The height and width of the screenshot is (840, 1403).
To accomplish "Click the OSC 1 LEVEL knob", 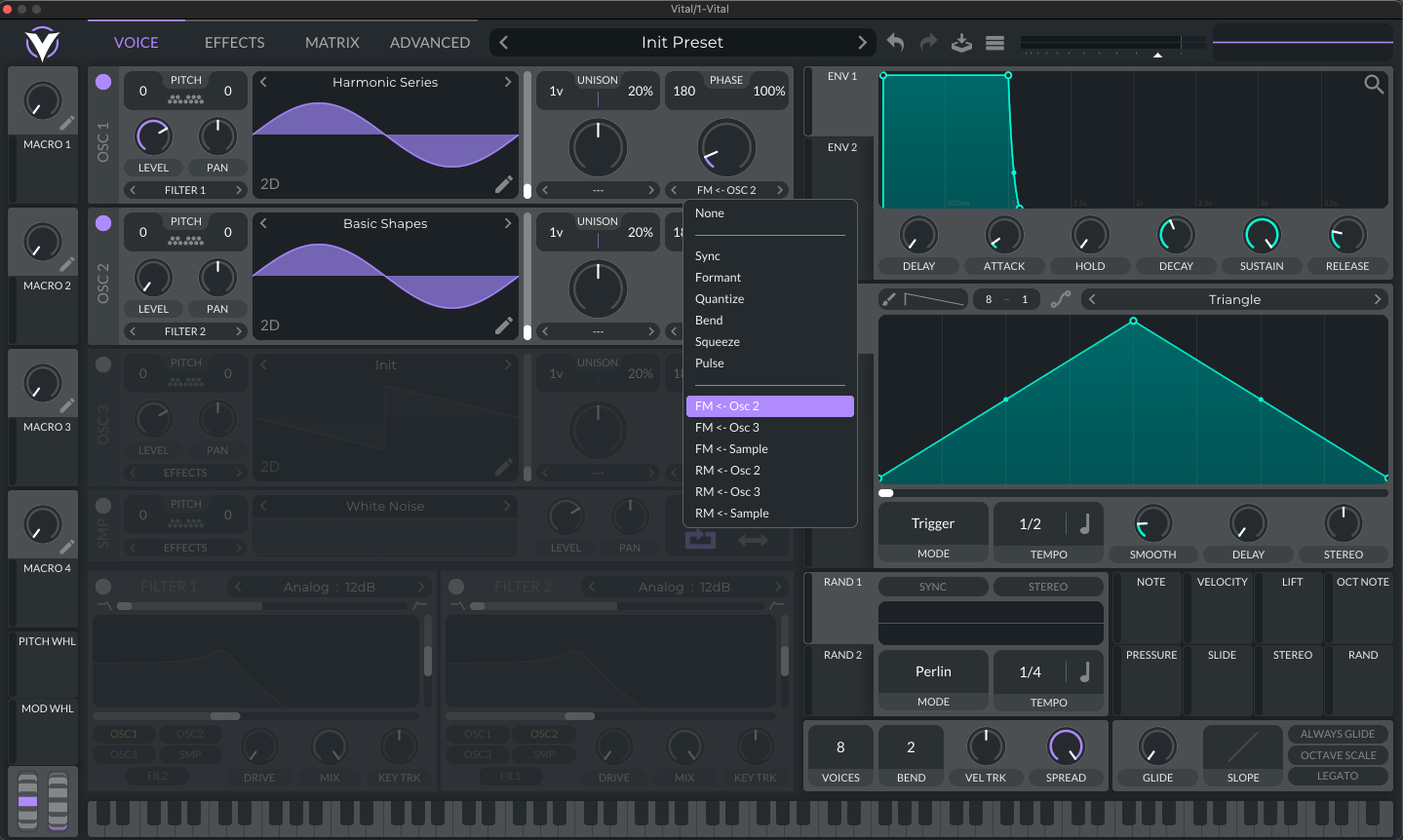I will pos(153,137).
